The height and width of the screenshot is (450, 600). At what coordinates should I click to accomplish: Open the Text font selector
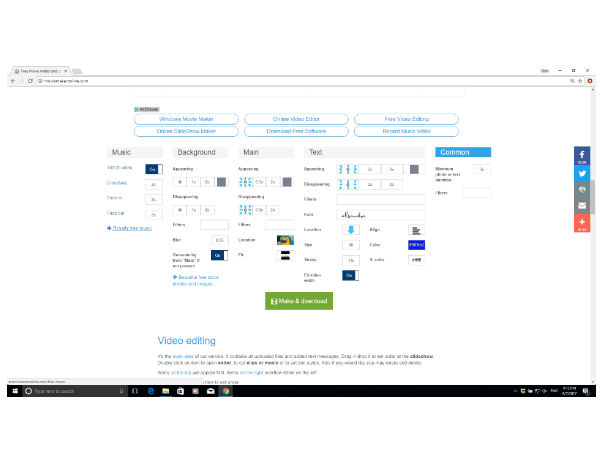380,215
